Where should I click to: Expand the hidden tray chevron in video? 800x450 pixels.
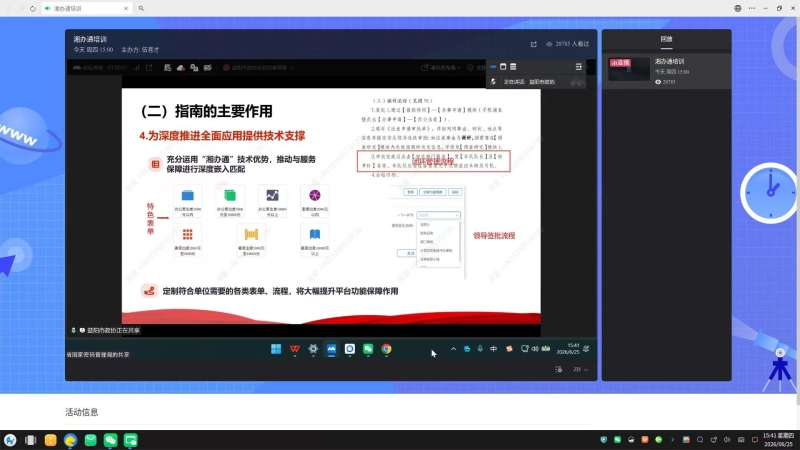click(x=453, y=349)
